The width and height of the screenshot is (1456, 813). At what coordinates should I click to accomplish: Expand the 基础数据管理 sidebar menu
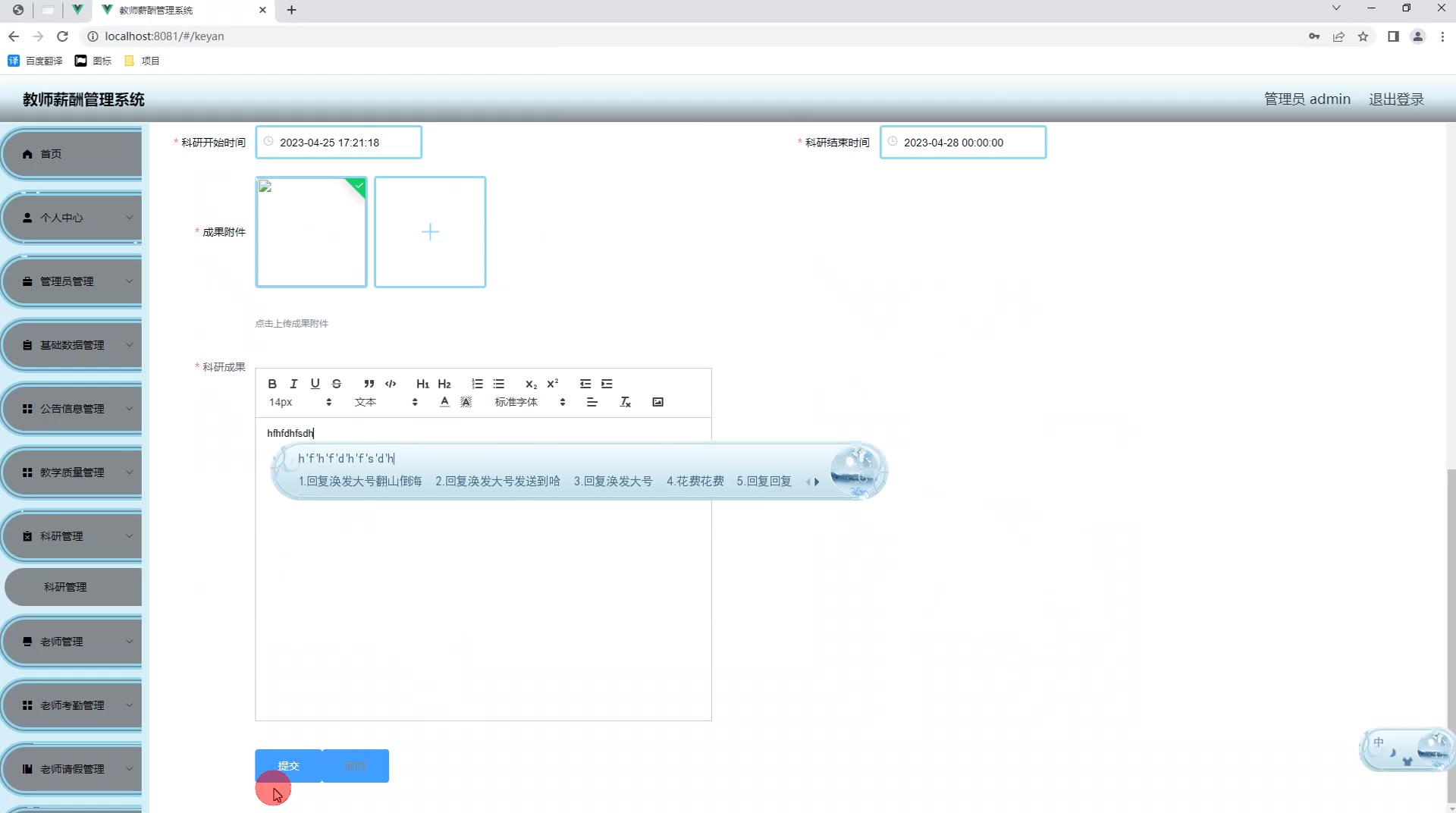click(x=72, y=345)
